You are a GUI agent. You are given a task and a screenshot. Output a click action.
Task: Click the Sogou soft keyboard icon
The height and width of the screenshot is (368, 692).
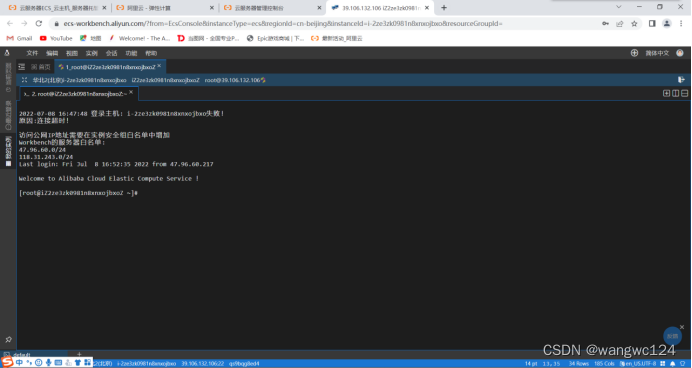pos(58,362)
